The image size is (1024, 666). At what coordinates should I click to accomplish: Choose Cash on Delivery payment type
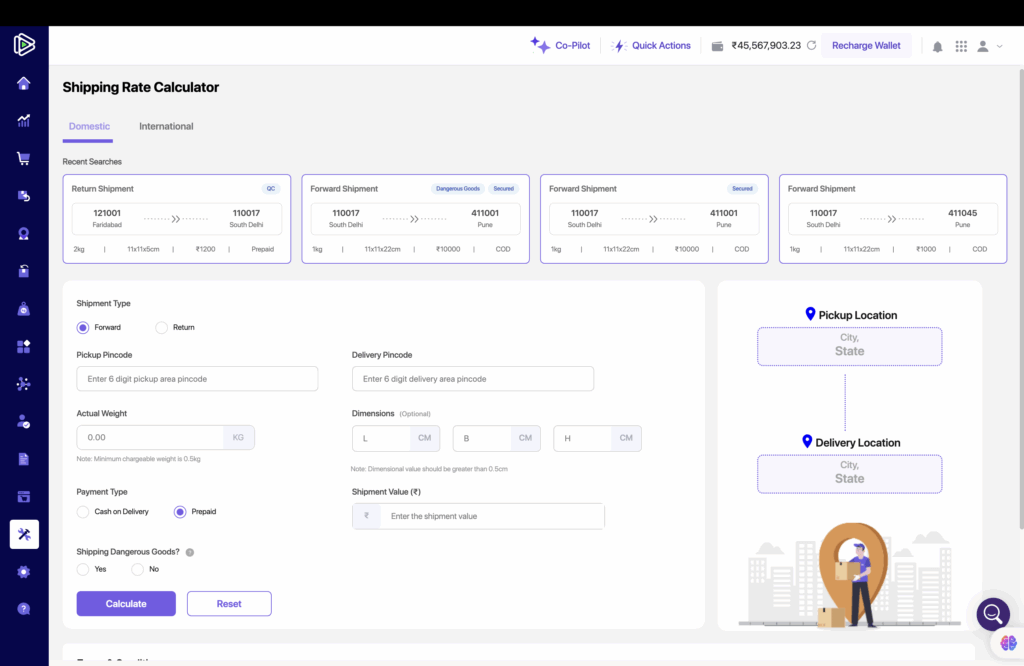(83, 512)
